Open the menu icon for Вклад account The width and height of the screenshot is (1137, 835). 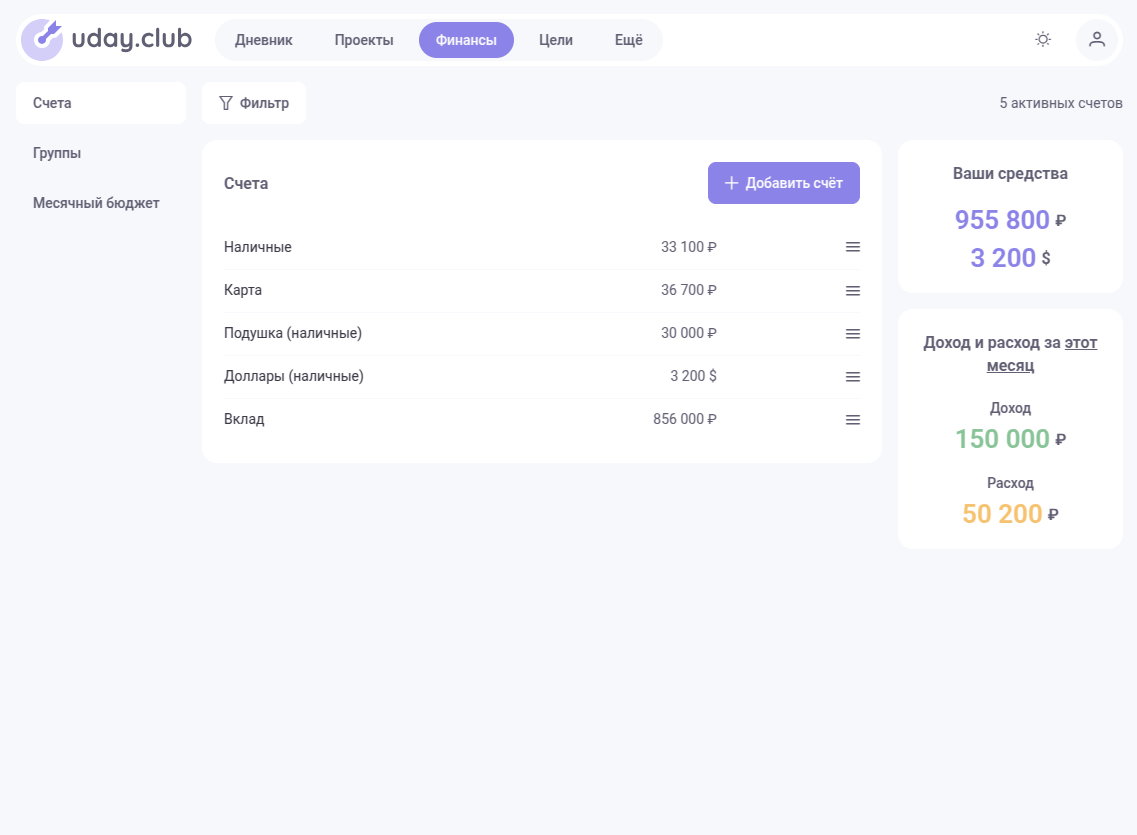853,420
